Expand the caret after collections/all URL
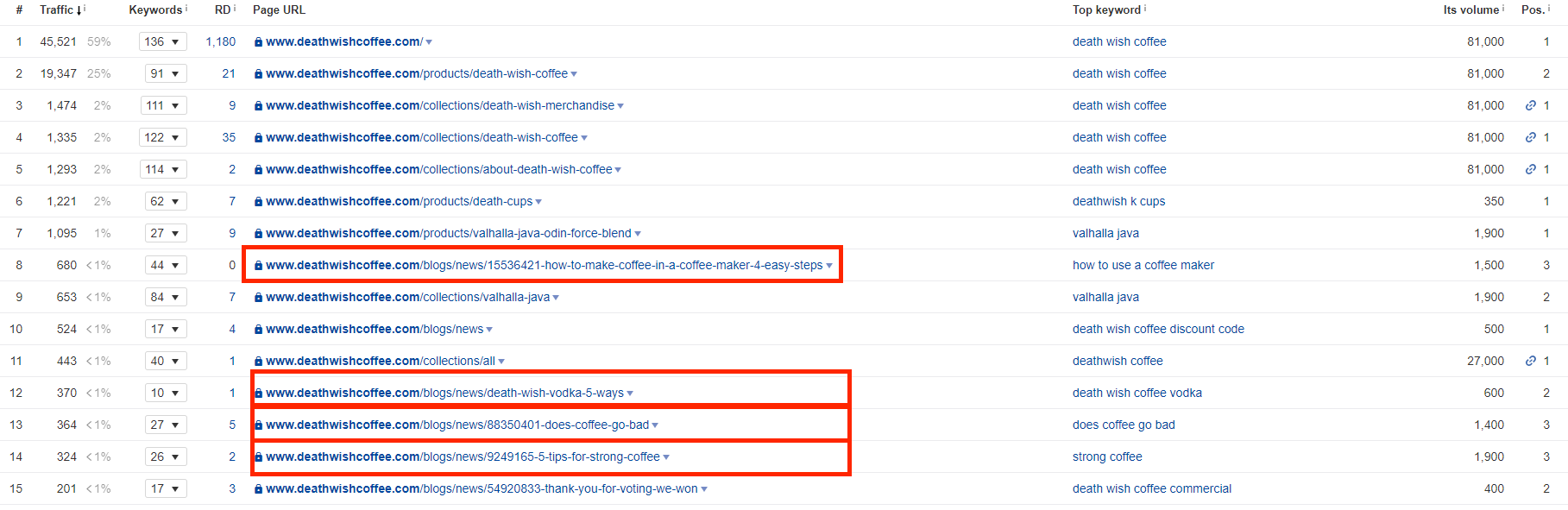1568x510 pixels. click(501, 362)
